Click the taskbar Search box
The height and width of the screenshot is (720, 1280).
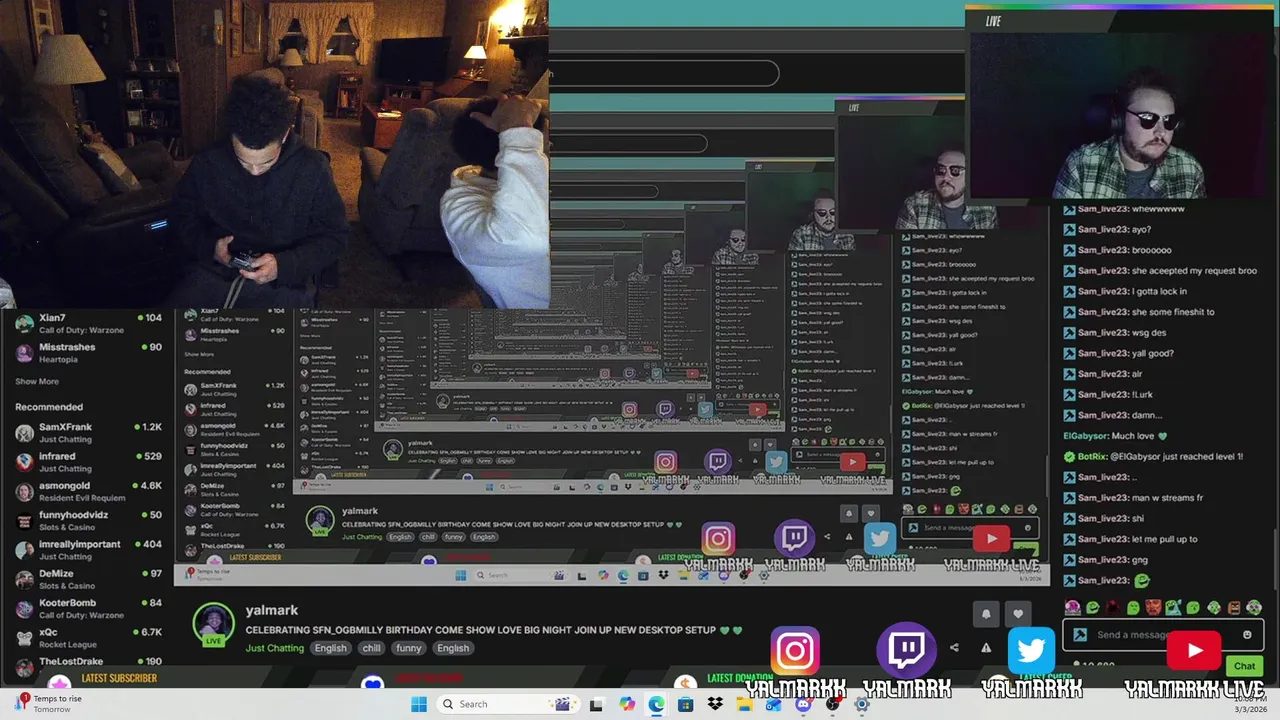507,704
